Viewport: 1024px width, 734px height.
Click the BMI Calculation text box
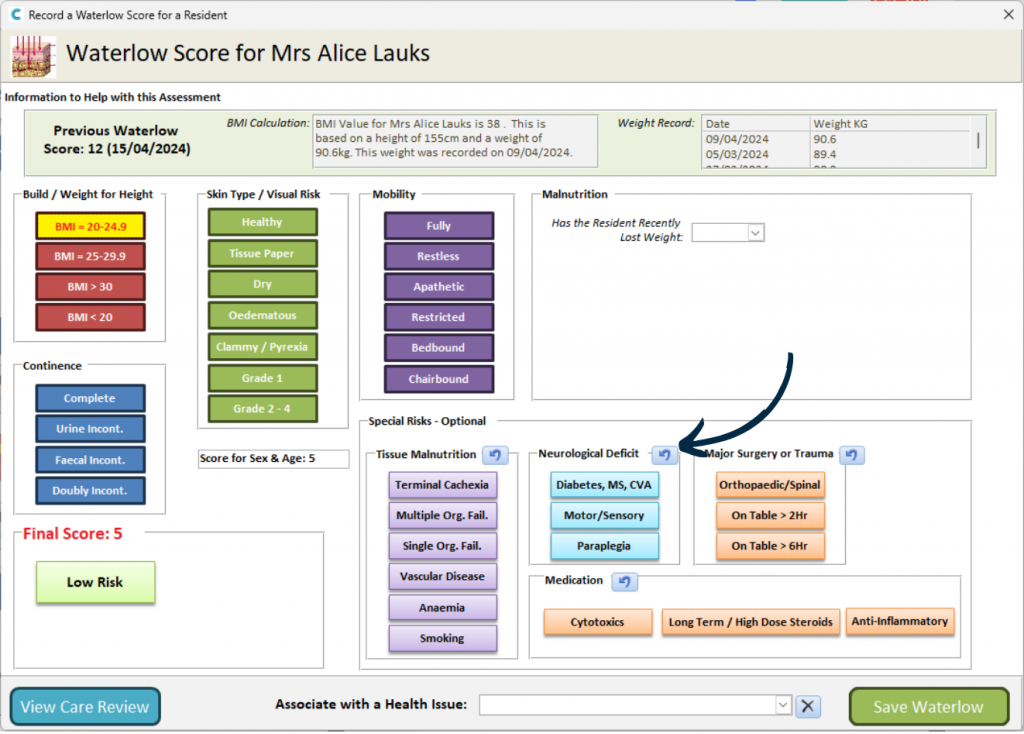(x=455, y=141)
